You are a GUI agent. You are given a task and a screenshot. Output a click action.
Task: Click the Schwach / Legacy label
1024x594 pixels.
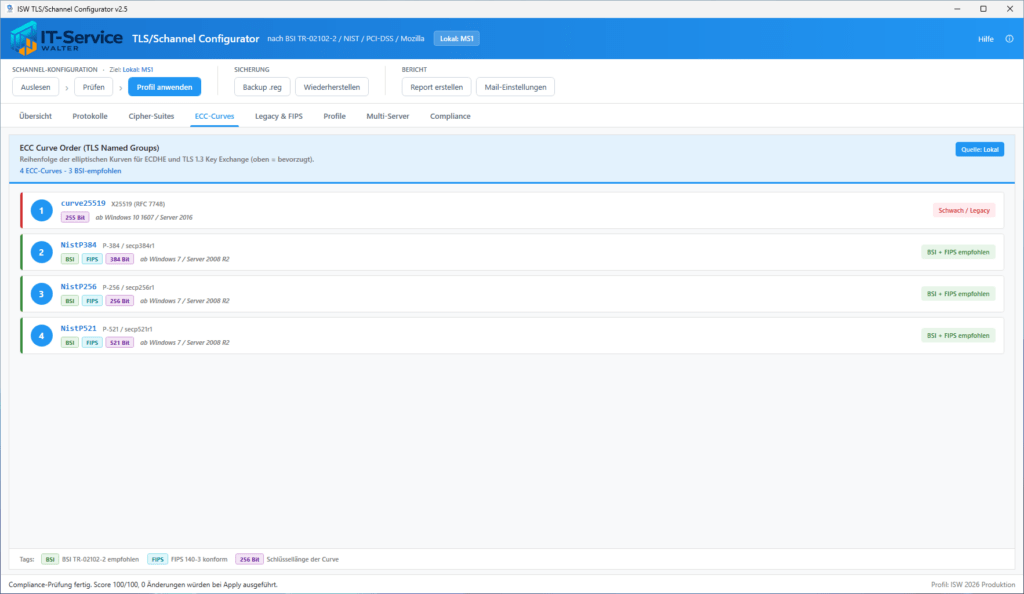pos(964,210)
